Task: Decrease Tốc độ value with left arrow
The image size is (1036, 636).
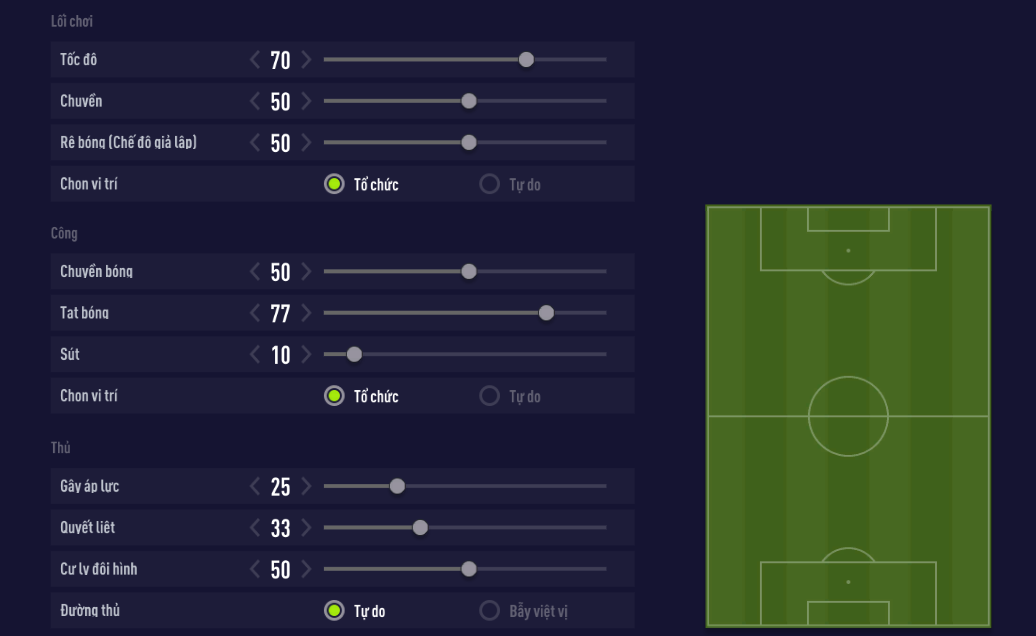Action: [x=255, y=60]
